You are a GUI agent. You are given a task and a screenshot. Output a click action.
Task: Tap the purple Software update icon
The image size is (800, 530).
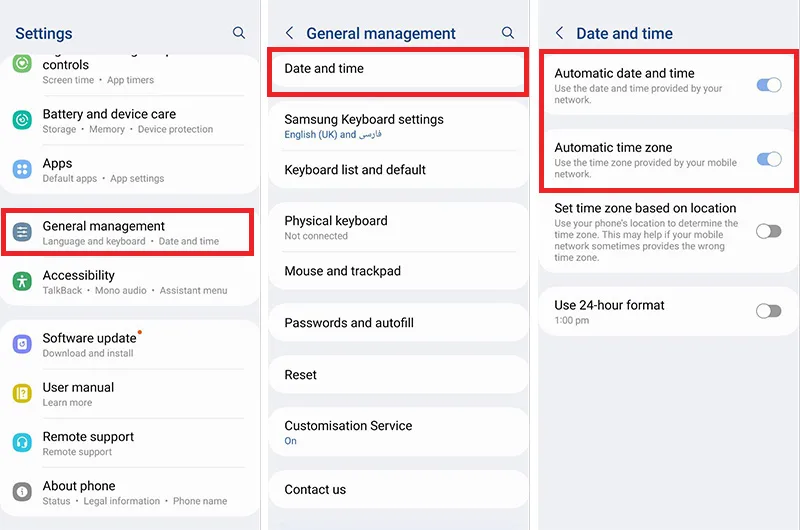(22, 344)
